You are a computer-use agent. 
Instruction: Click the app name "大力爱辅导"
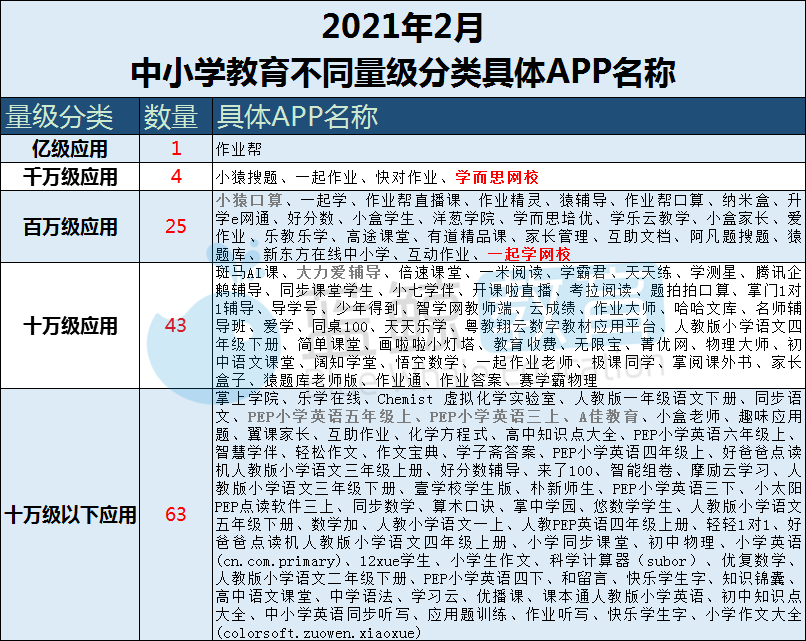coord(339,272)
